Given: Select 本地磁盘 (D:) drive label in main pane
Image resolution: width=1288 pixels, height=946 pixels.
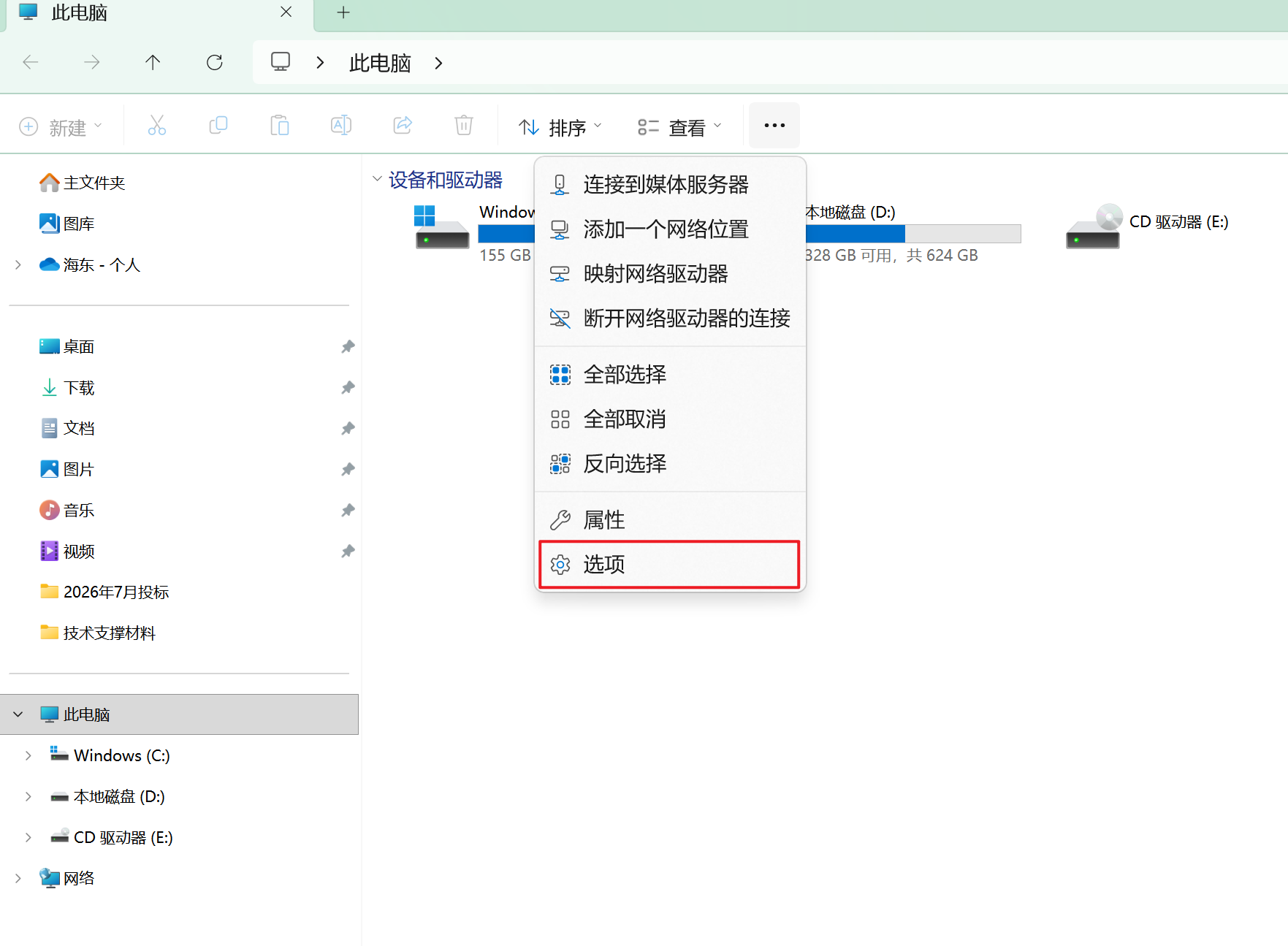Looking at the screenshot, I should click(x=850, y=212).
